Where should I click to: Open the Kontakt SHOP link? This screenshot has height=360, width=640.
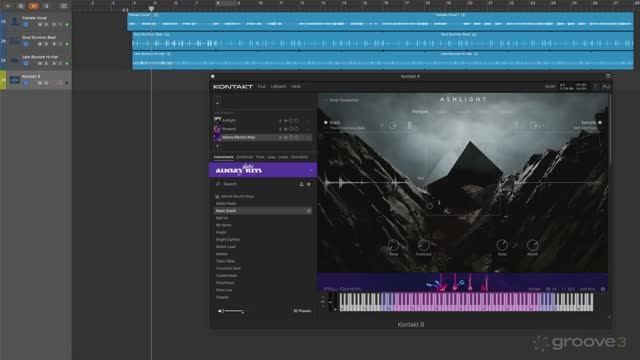[x=550, y=87]
